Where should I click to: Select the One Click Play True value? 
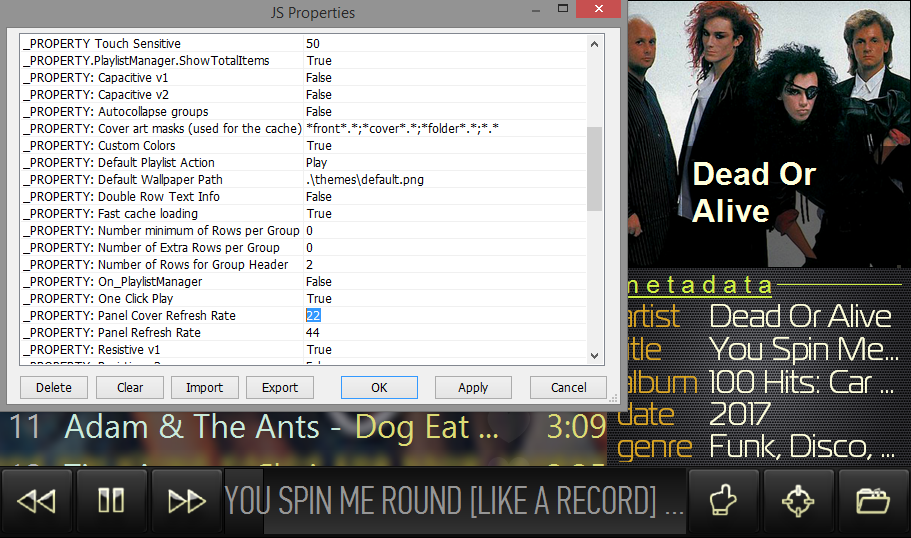[319, 299]
